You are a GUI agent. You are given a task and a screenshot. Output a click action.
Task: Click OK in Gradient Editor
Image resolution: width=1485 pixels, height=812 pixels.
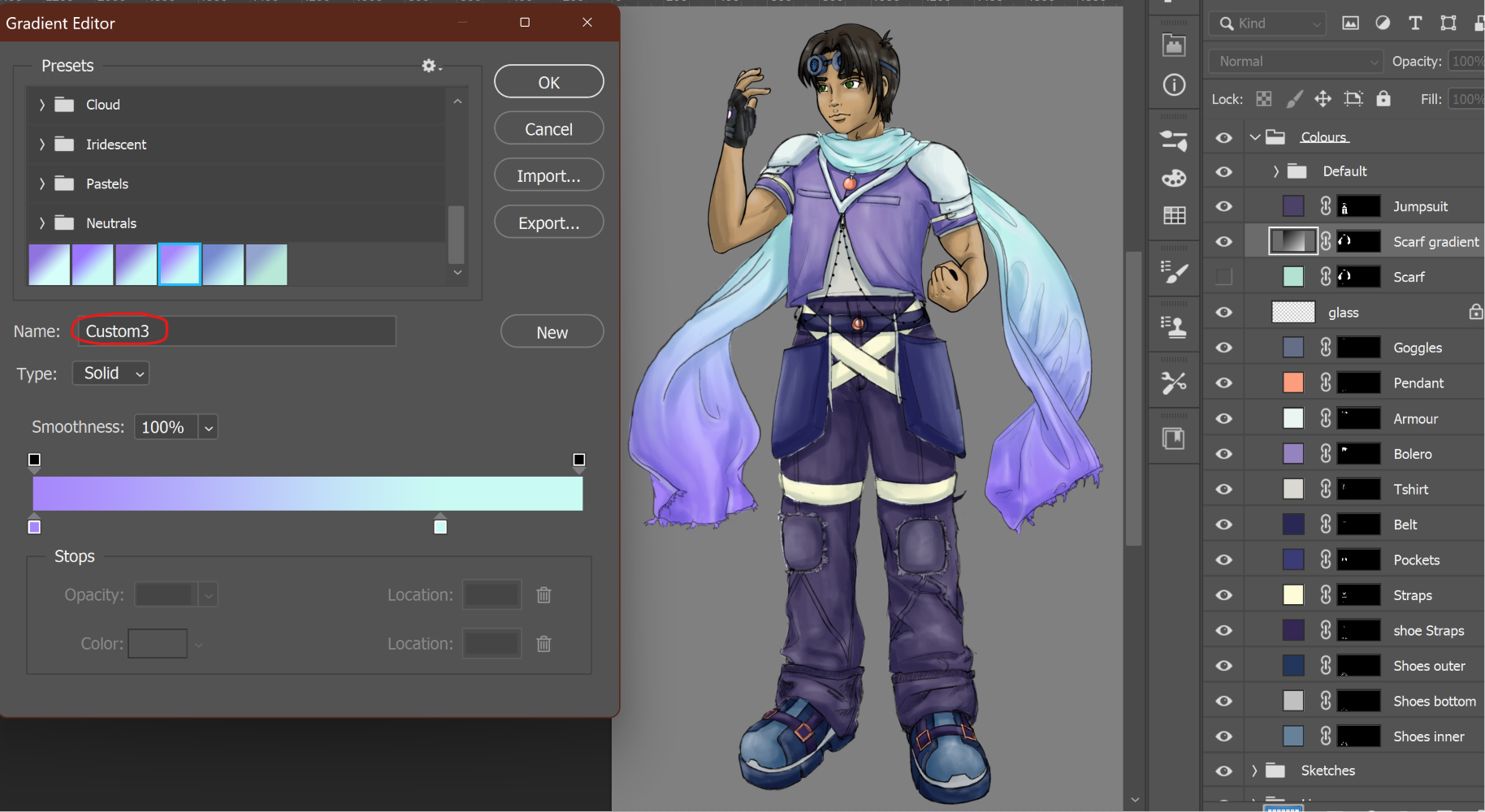click(x=549, y=82)
